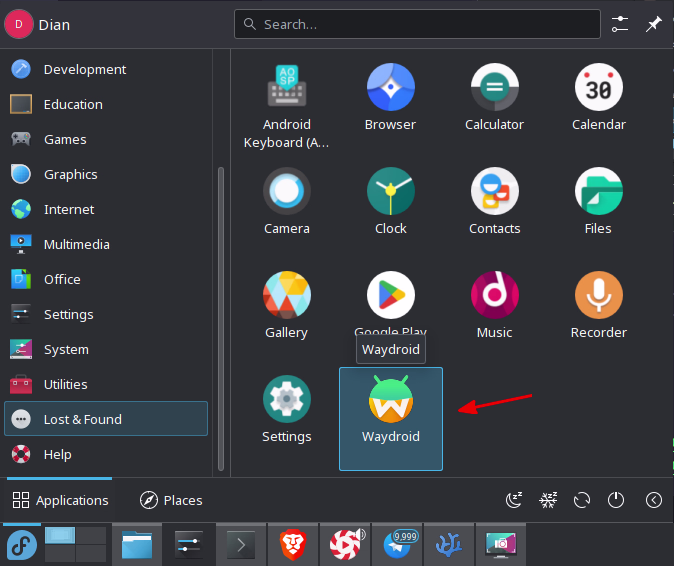Open the virtual desktop pager

click(75, 545)
